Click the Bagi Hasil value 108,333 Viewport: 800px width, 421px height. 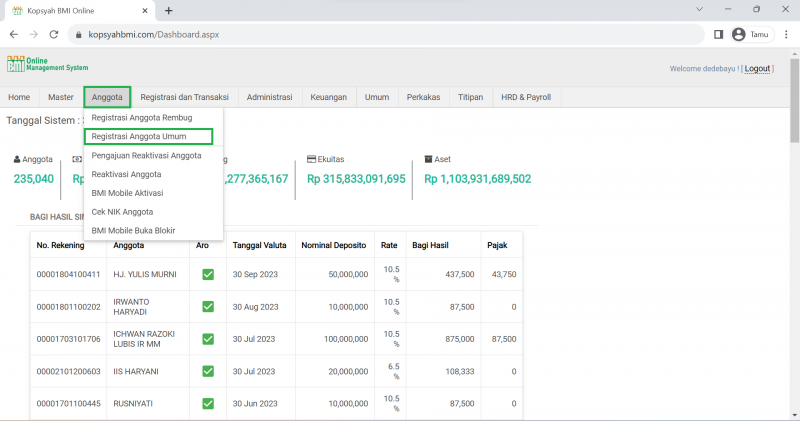[460, 372]
